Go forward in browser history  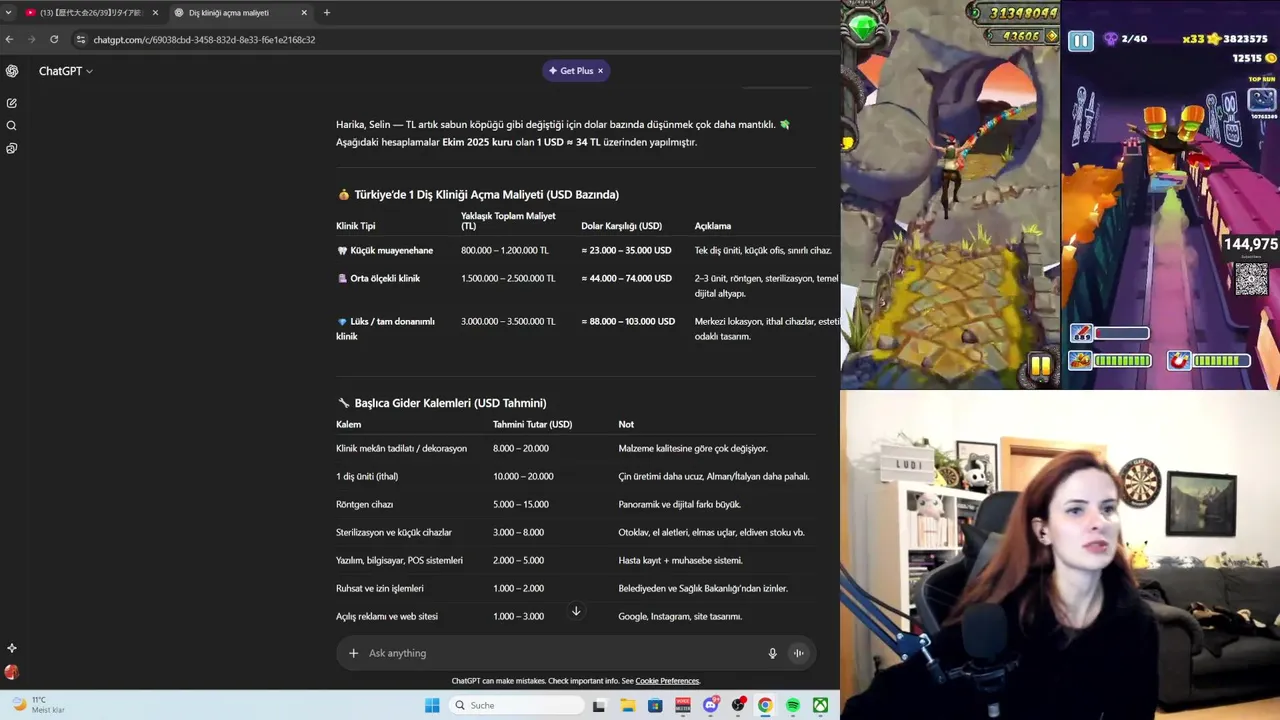click(31, 40)
